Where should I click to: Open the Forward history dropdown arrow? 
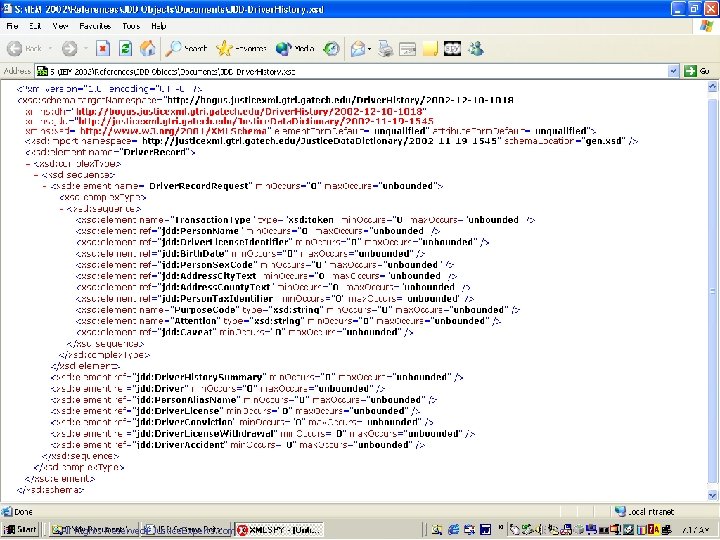coord(85,48)
